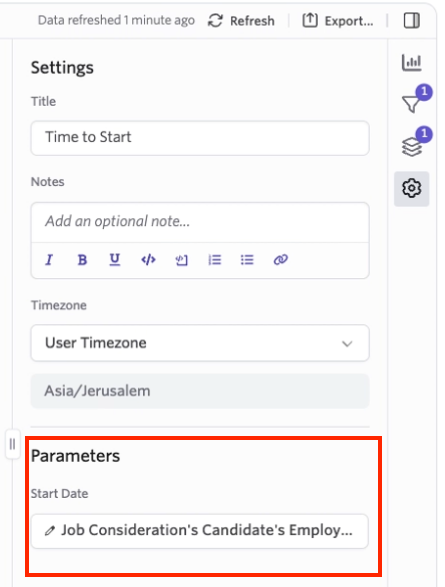Insert a link in Notes
The width and height of the screenshot is (445, 587).
tap(280, 259)
